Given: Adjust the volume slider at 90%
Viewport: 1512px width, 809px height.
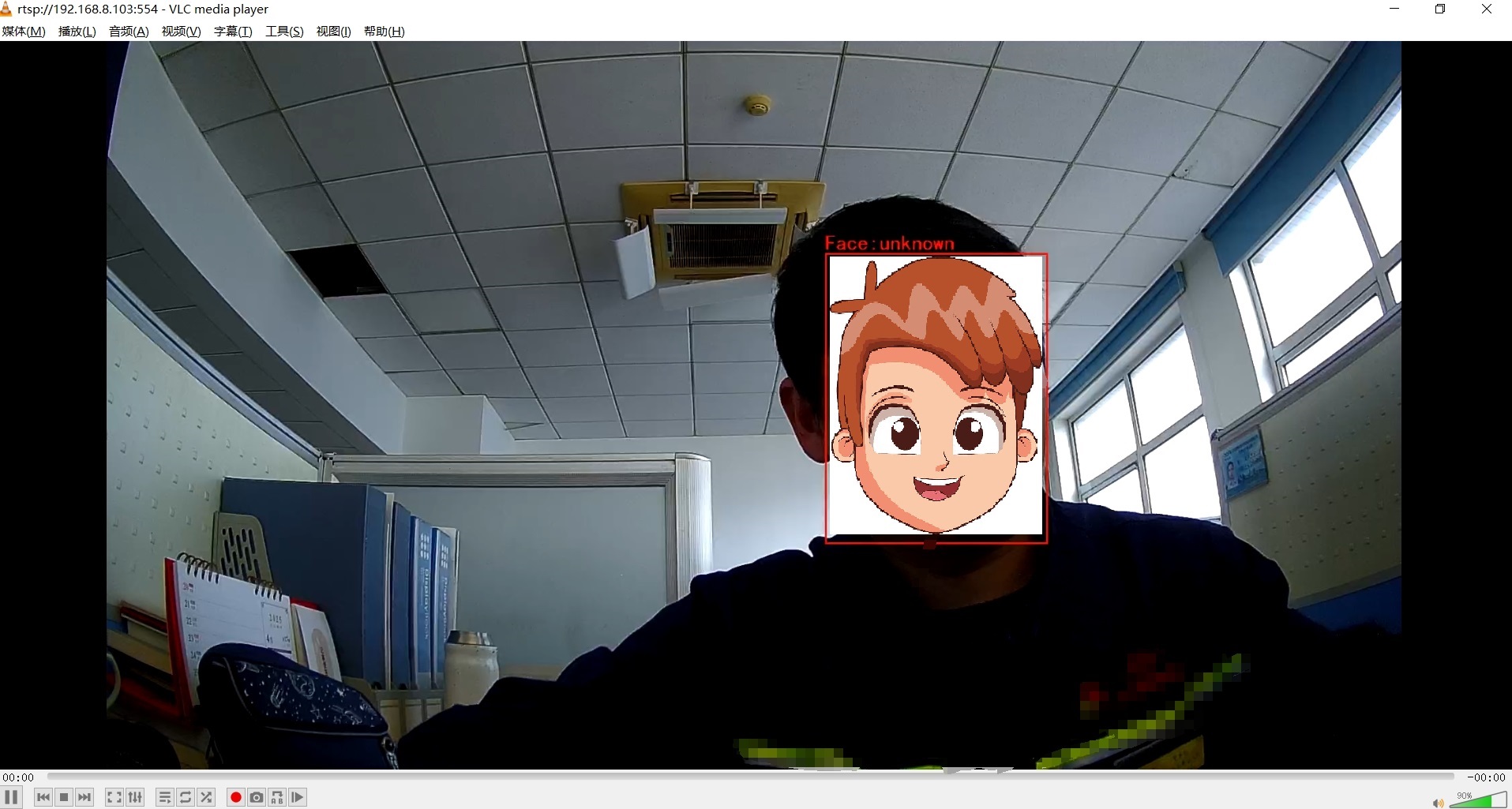Looking at the screenshot, I should coord(1478,800).
